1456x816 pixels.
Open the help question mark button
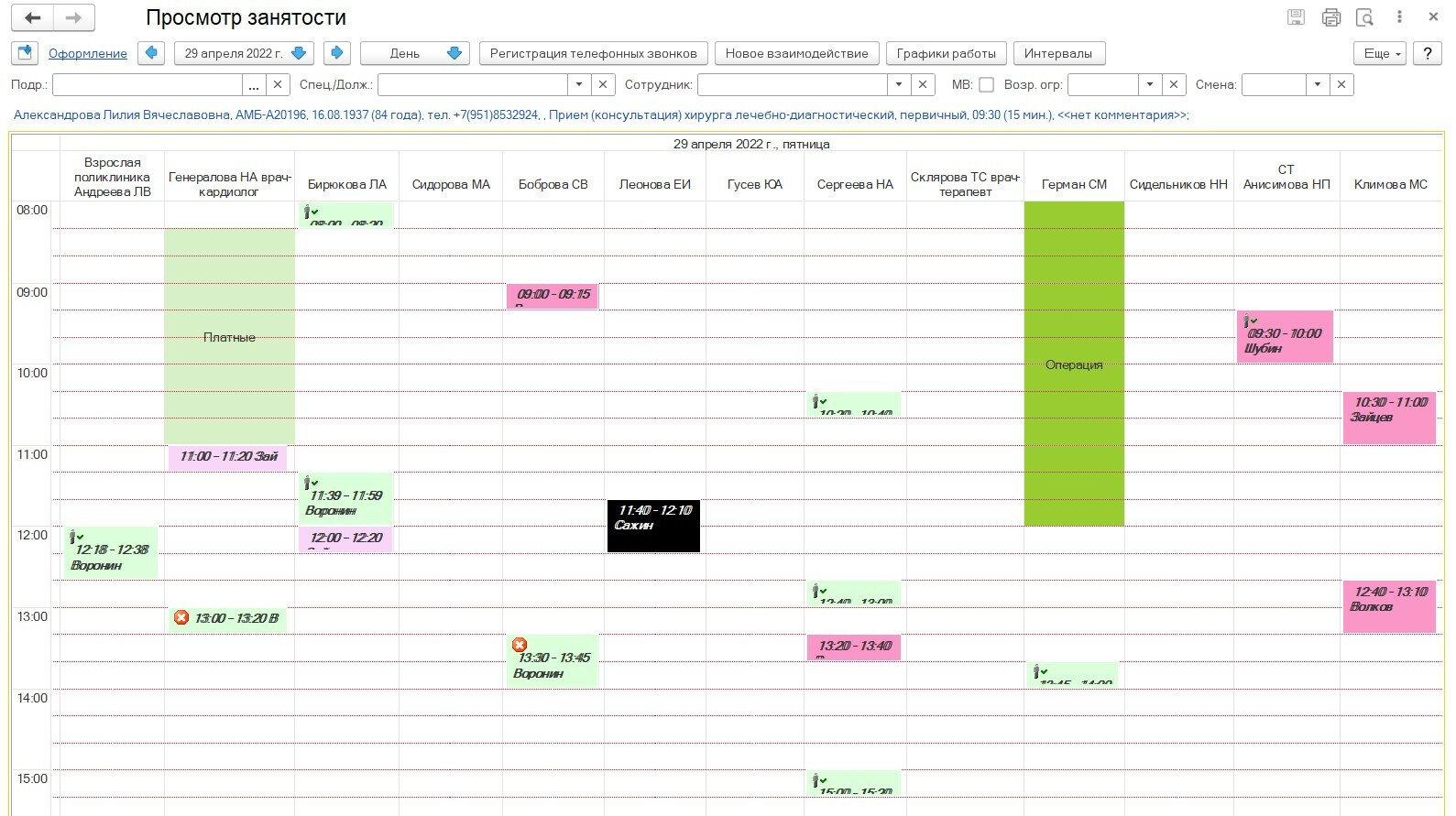(1427, 53)
